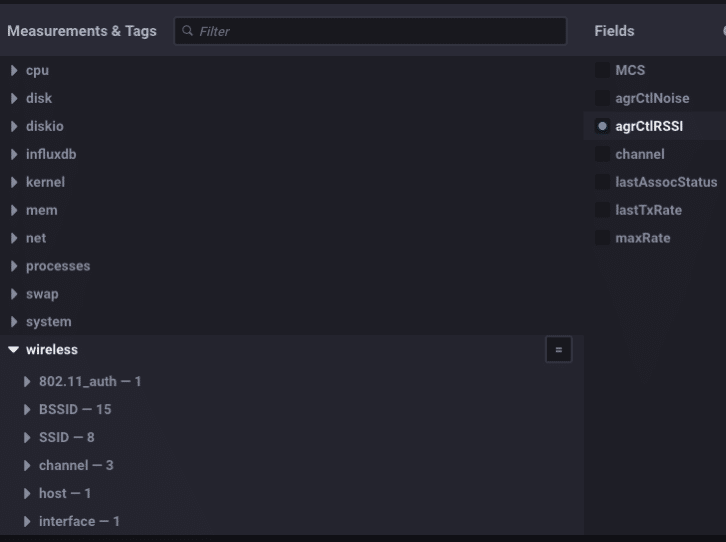Viewport: 726px width, 542px height.
Task: Deselect the agrCtlRSSI field
Action: (602, 126)
